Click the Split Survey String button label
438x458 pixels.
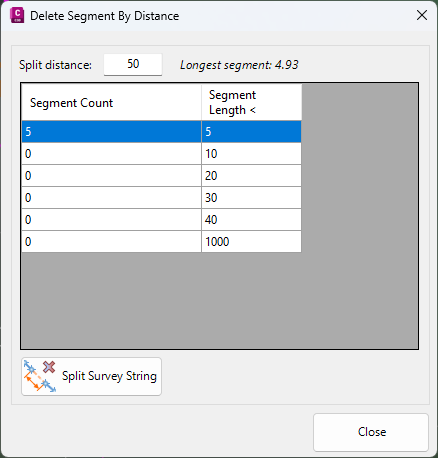point(109,376)
